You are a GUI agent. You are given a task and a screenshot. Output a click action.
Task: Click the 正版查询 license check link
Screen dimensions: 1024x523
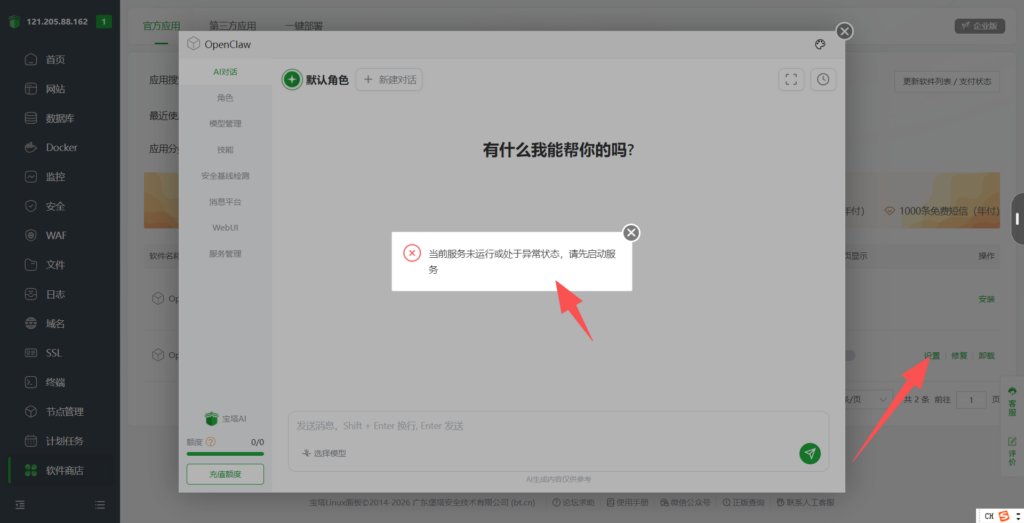[x=743, y=502]
